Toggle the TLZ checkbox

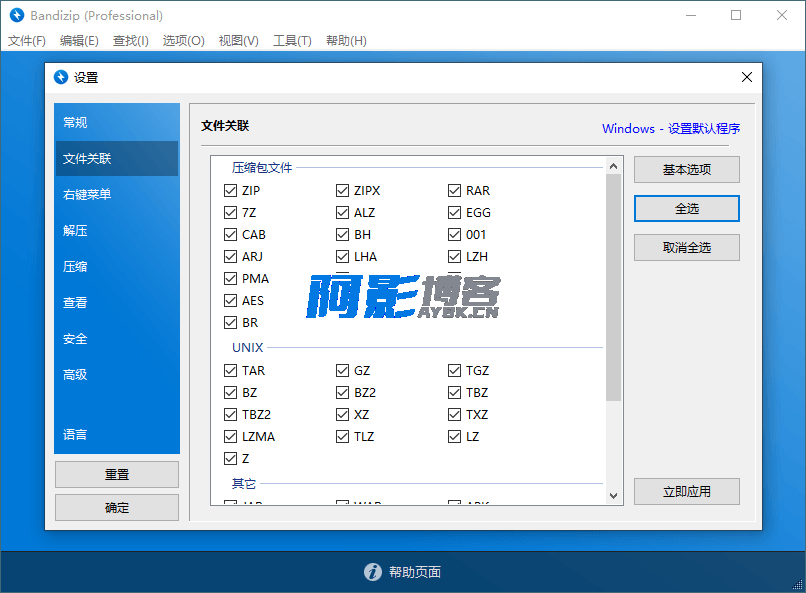pos(342,436)
